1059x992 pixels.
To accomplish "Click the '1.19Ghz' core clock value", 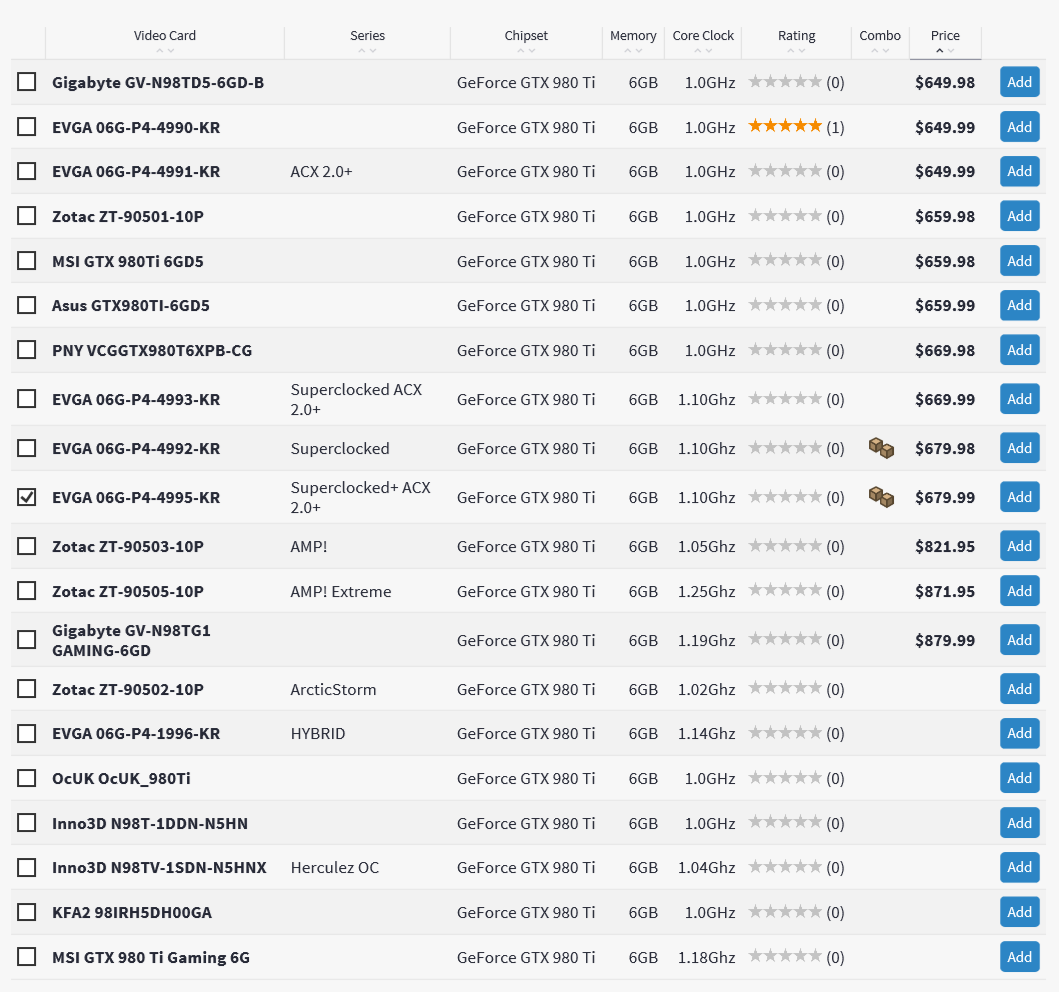I will [x=706, y=640].
